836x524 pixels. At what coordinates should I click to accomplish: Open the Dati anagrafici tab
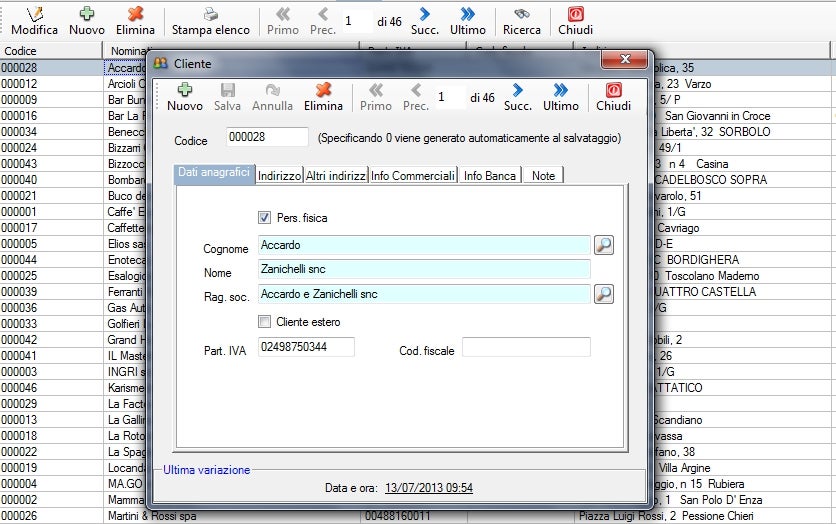point(214,173)
